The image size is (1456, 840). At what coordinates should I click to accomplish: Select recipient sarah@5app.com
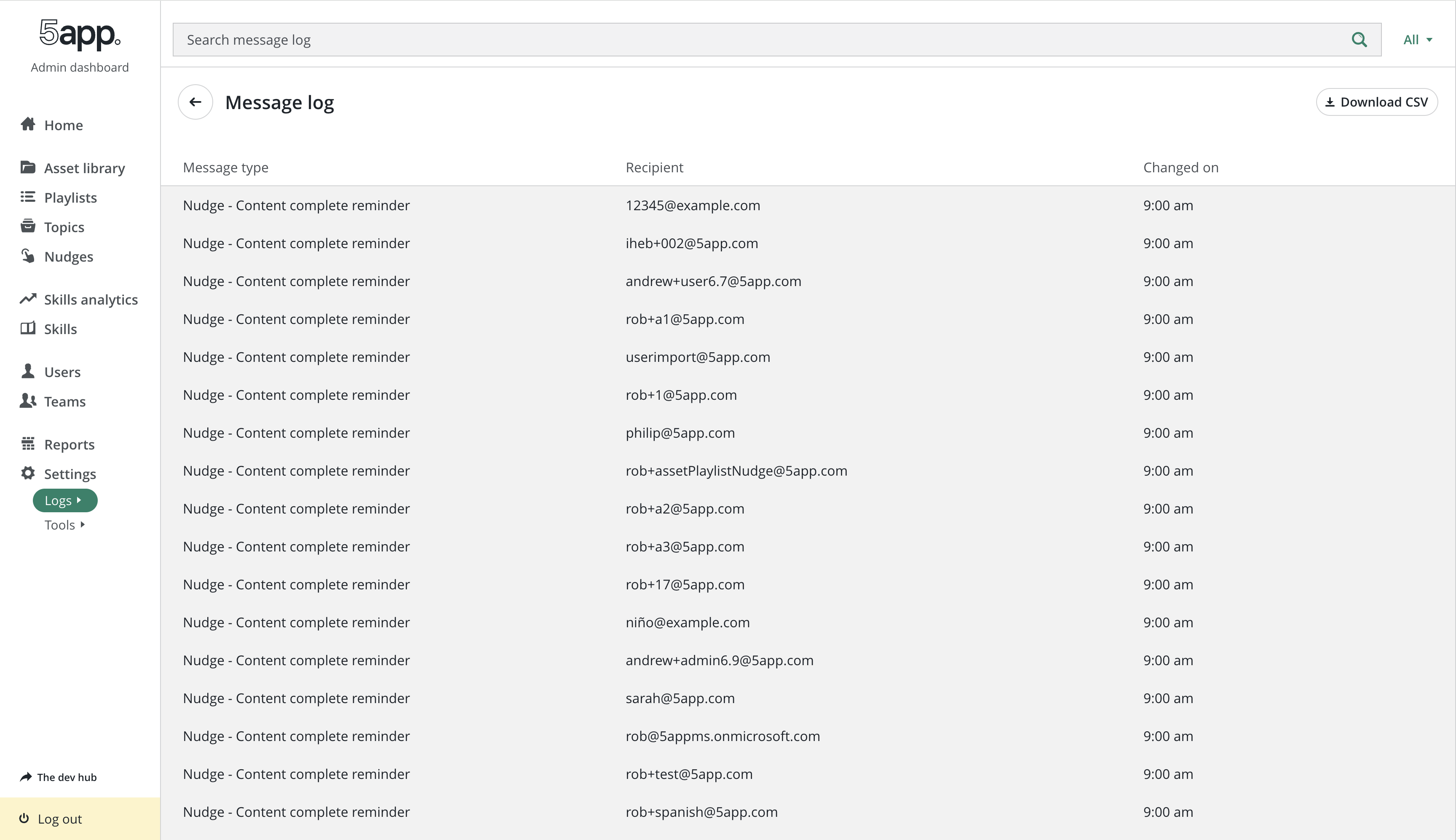(x=680, y=698)
